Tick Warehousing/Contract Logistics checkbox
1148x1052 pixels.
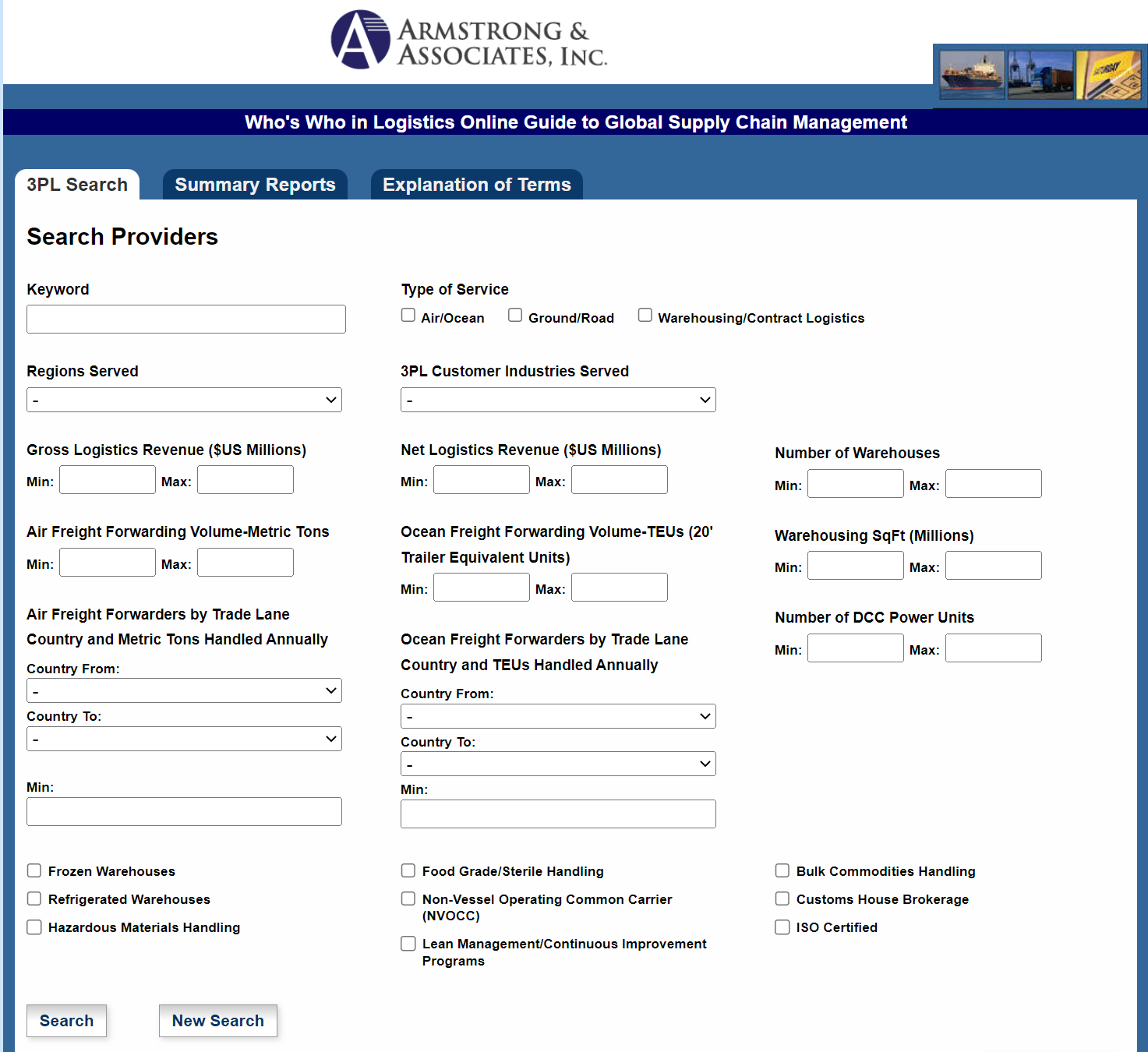[645, 315]
